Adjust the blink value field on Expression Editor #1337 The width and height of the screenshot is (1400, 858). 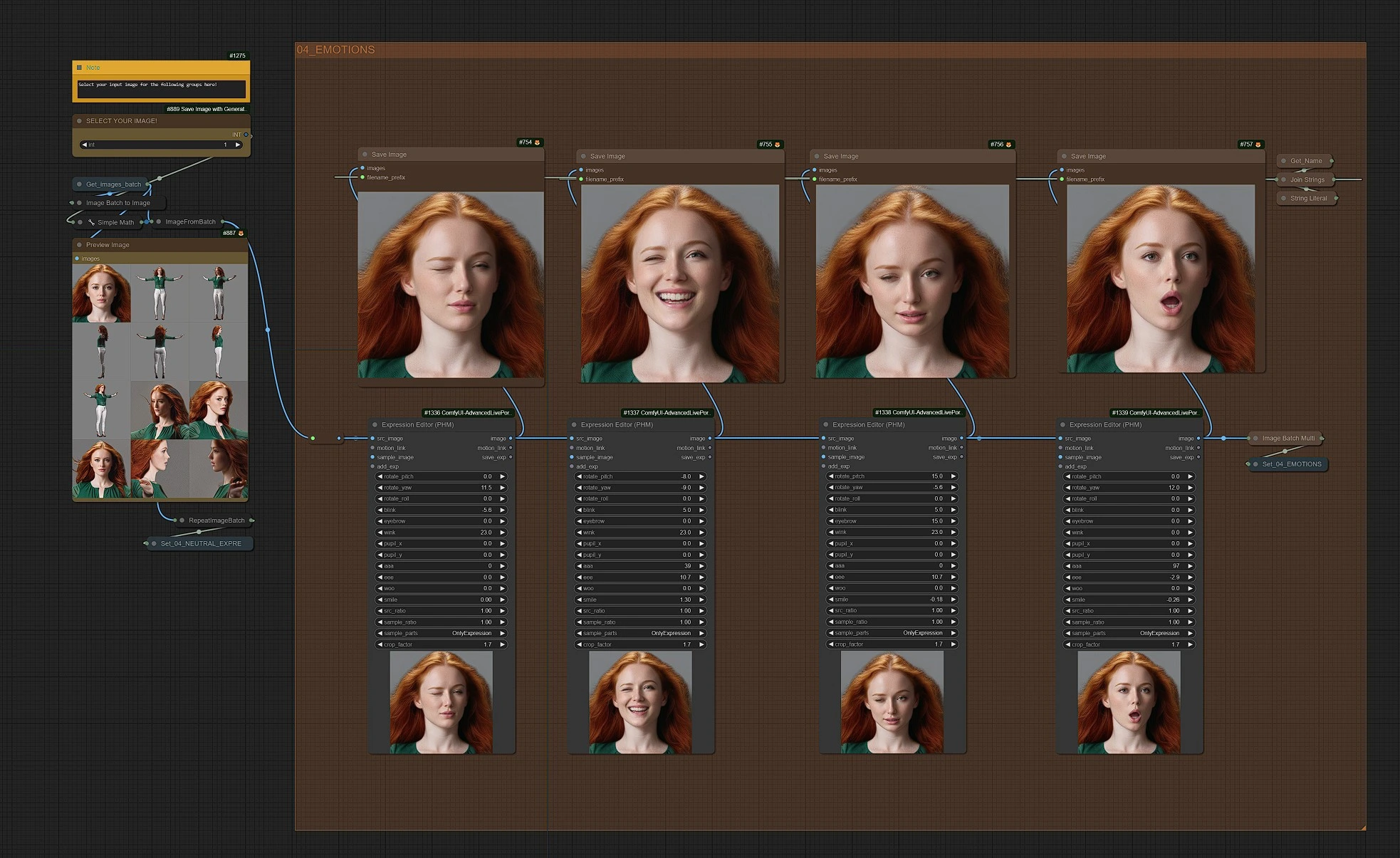pyautogui.click(x=640, y=510)
